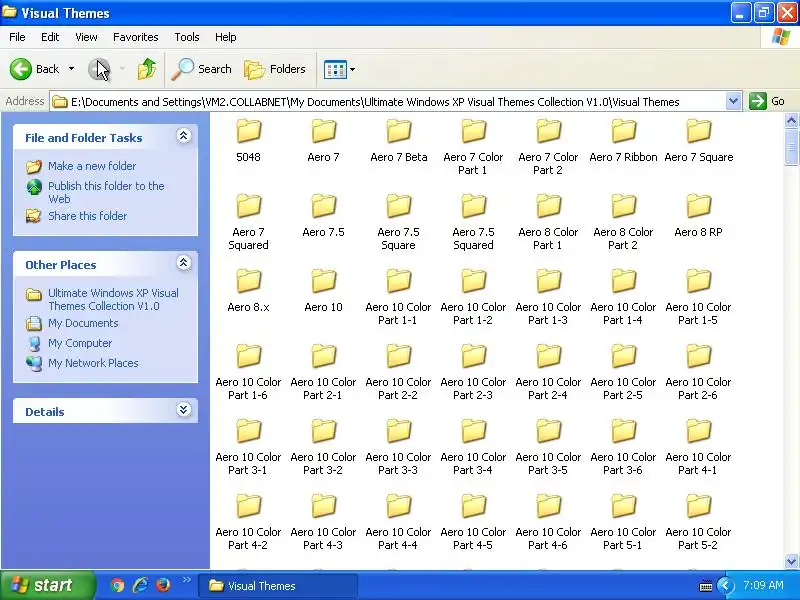Viewport: 800px width, 600px height.
Task: Open the Windows start menu button
Action: [47, 585]
